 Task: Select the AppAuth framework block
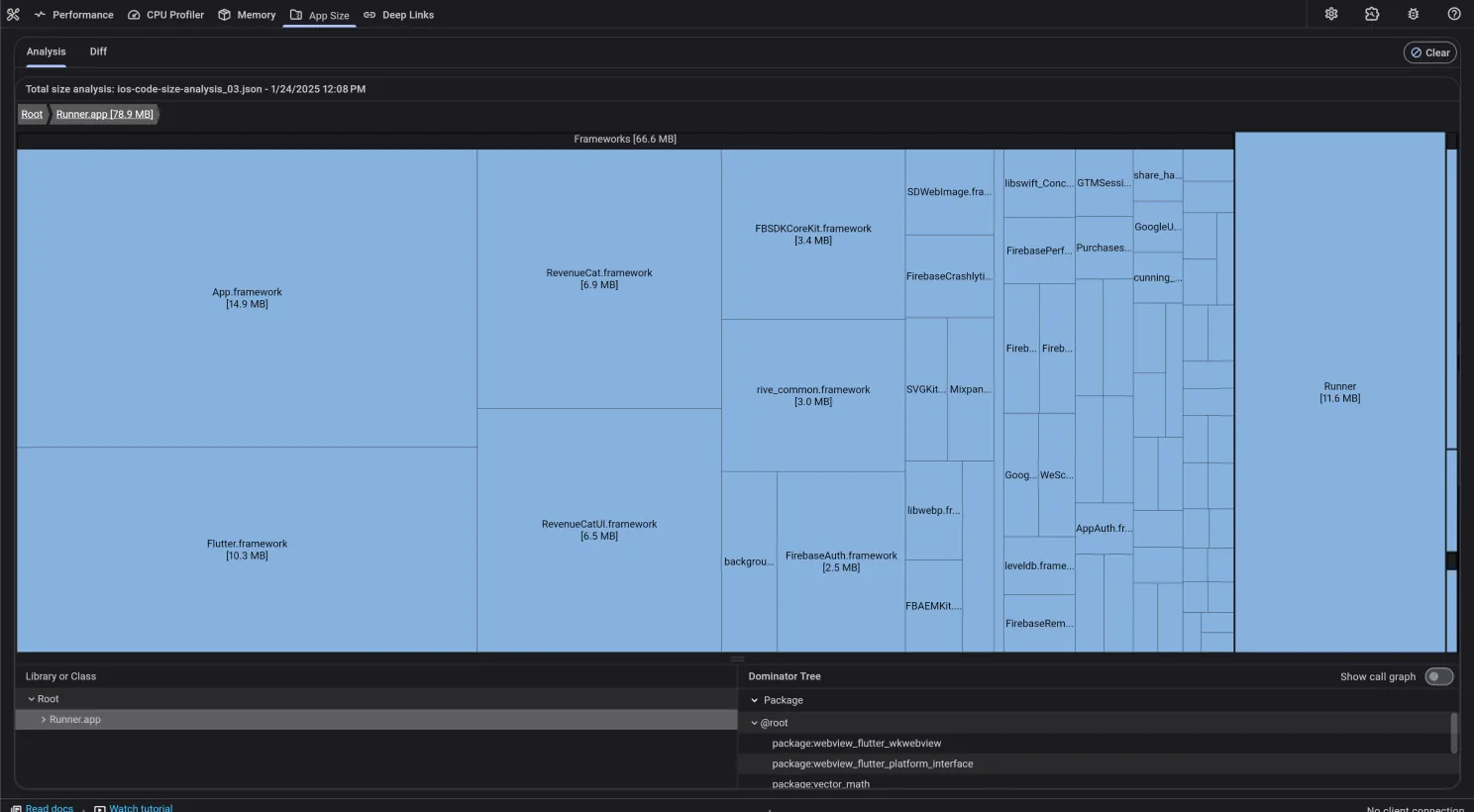tap(1104, 529)
